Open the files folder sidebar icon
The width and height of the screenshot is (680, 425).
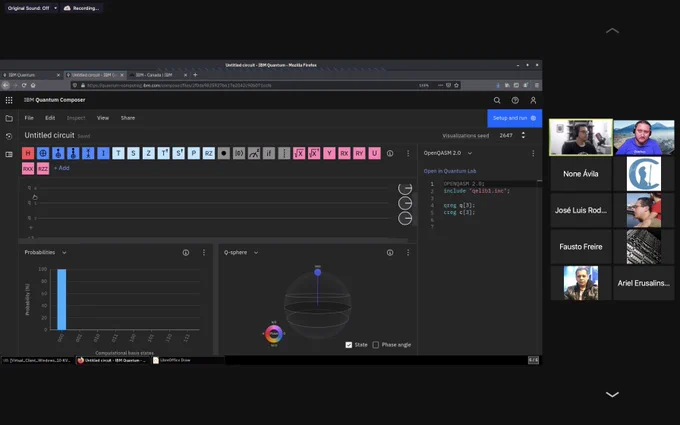(x=9, y=118)
